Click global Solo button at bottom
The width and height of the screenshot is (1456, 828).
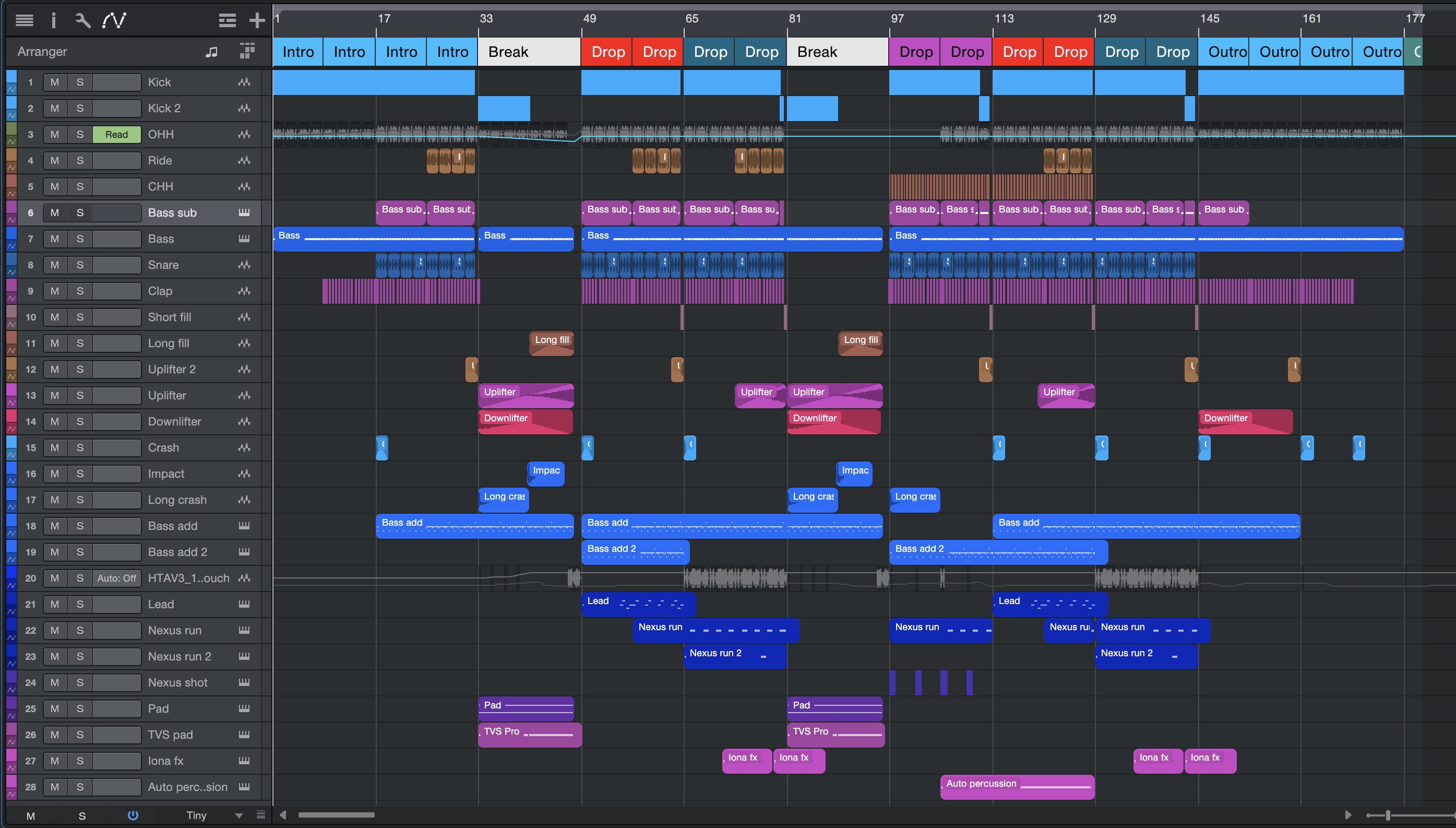click(82, 815)
